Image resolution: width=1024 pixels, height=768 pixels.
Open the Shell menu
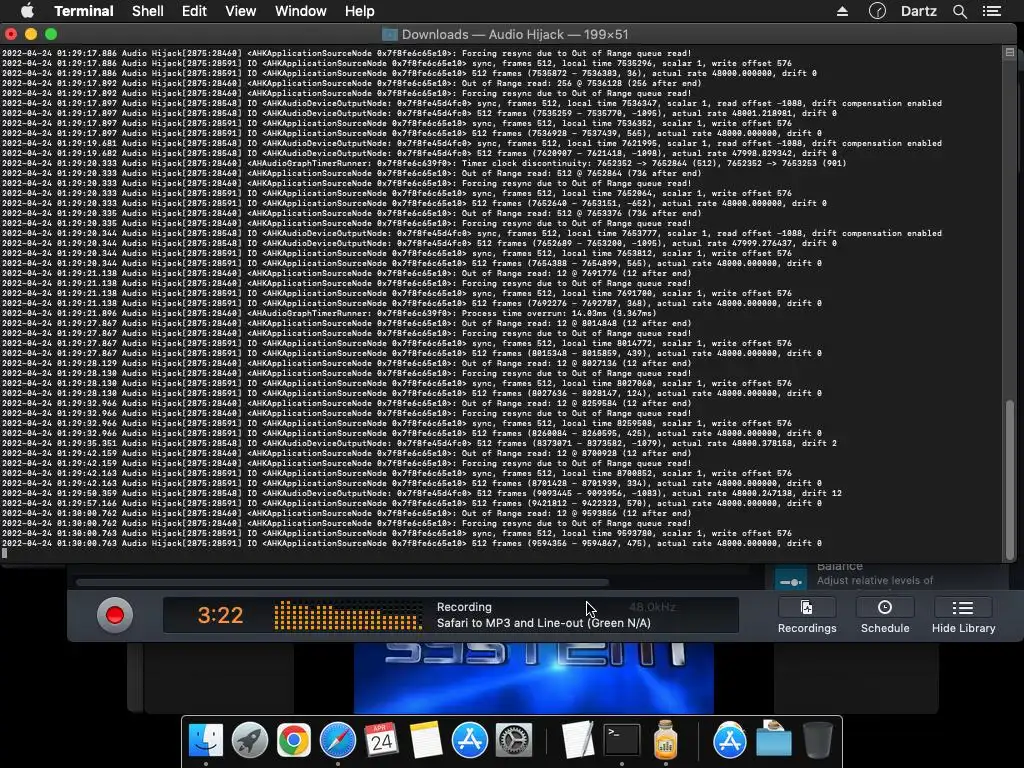pos(148,11)
